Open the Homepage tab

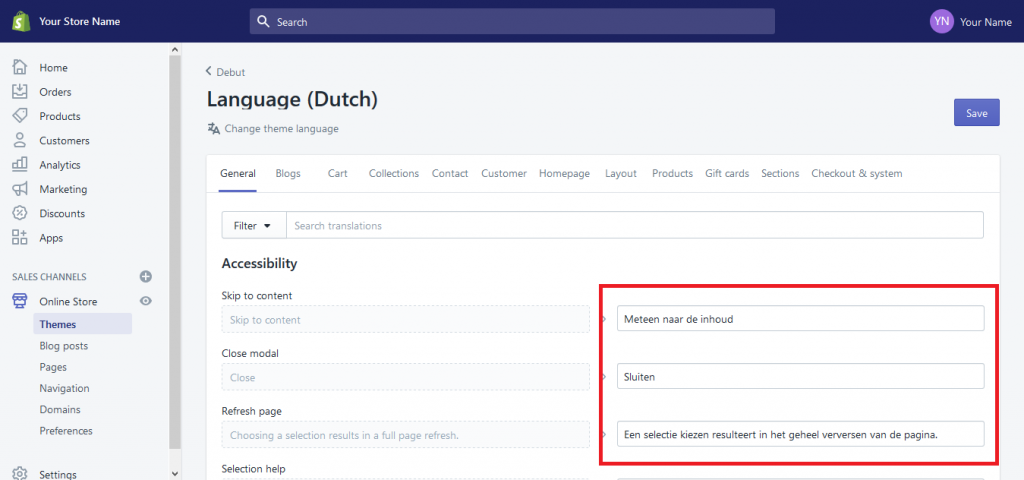pos(564,174)
